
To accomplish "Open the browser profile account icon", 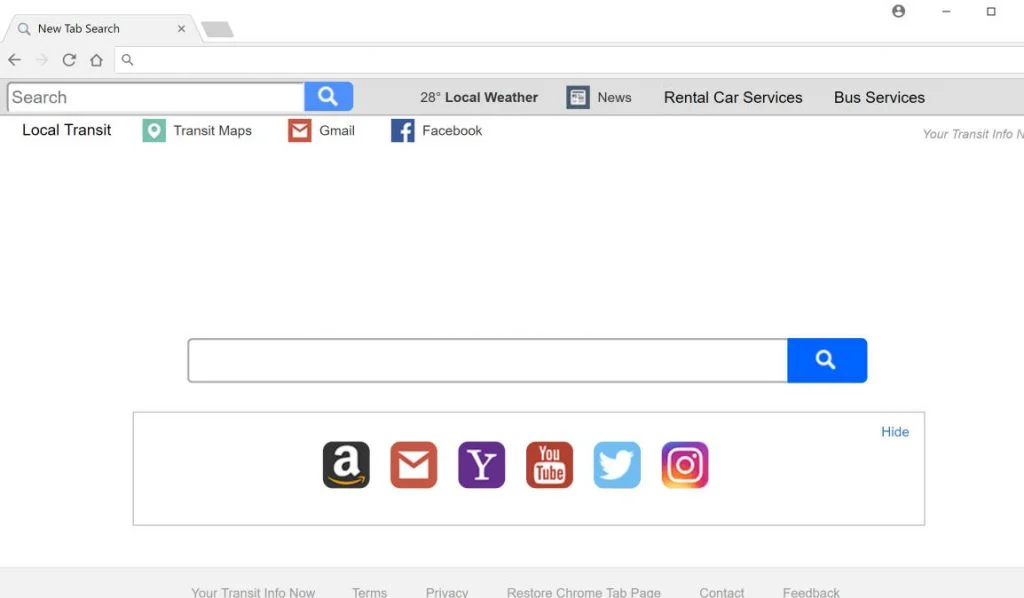I will coord(899,11).
